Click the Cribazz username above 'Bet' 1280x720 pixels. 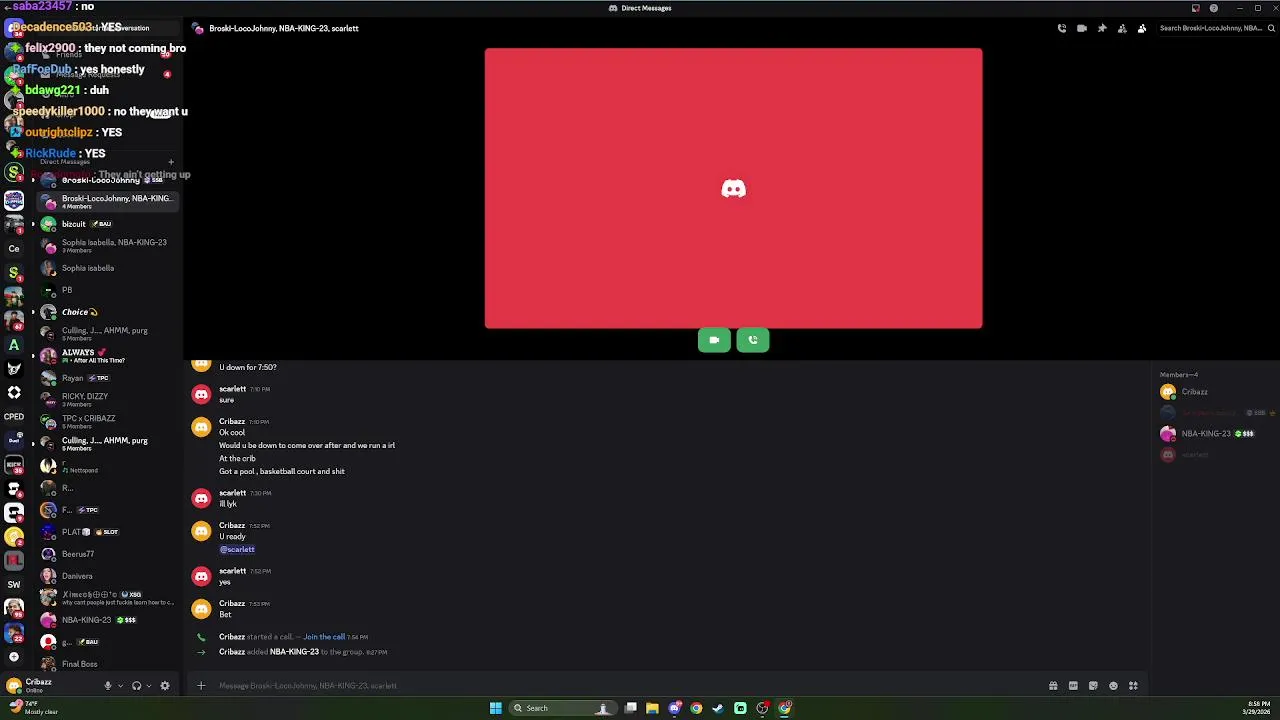tap(232, 603)
